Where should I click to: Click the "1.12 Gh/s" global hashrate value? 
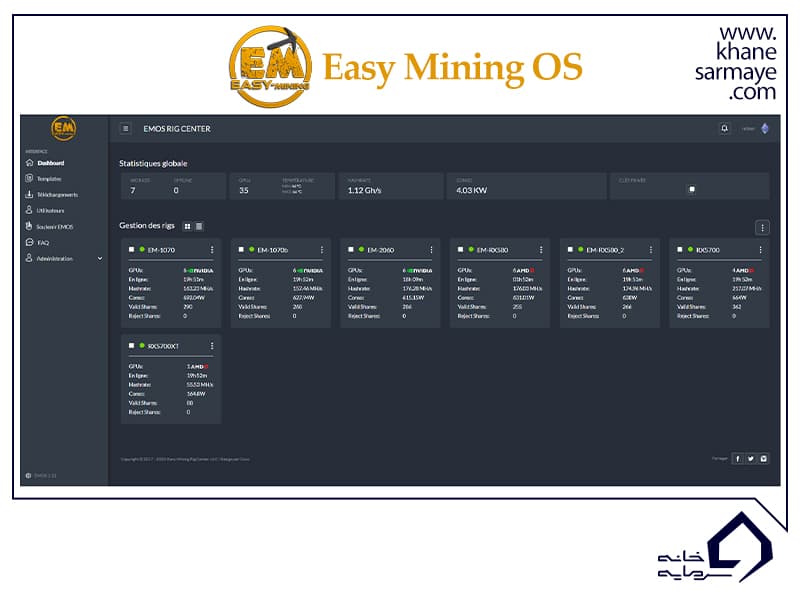point(364,190)
